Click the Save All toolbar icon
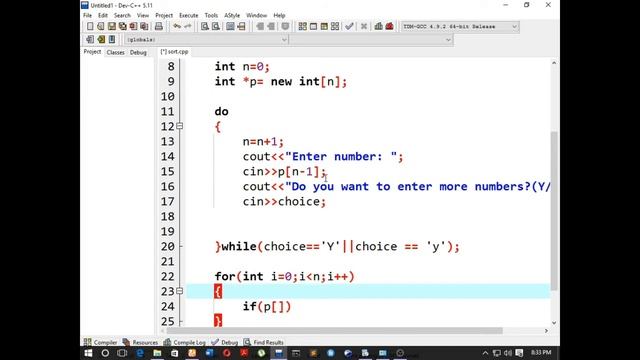 coord(122,27)
